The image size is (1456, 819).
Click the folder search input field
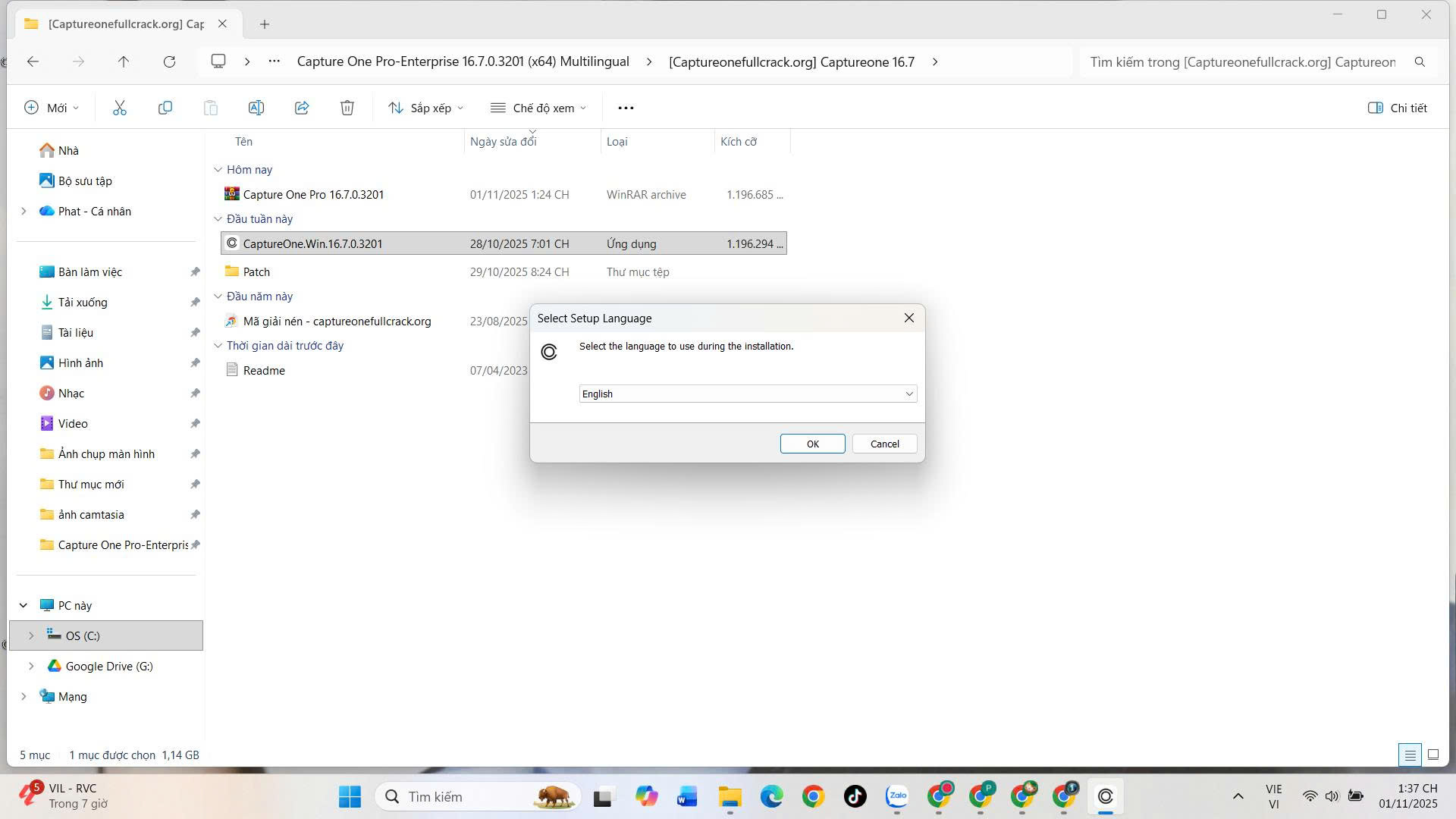point(1244,61)
